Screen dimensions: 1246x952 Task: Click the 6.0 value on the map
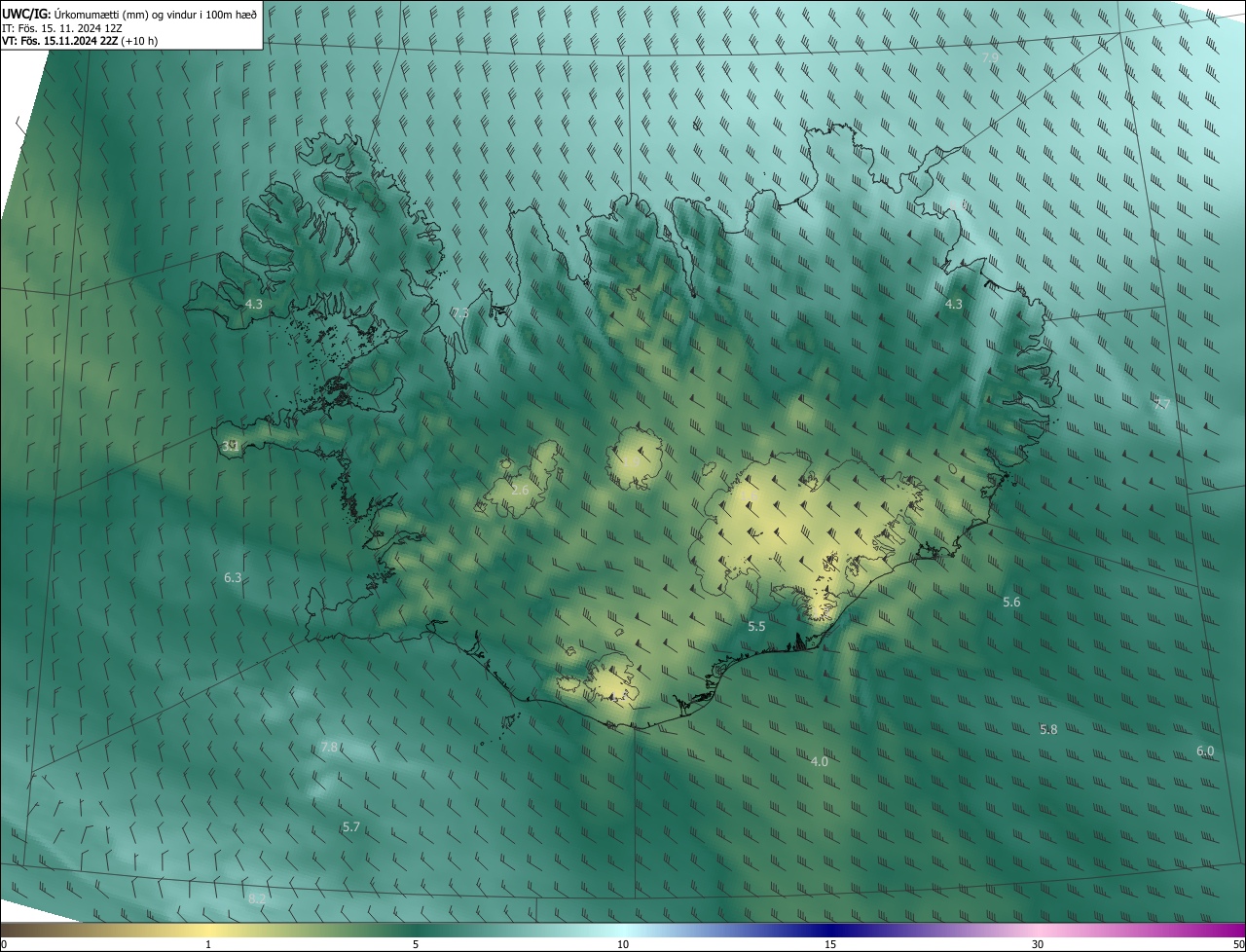pos(1205,751)
